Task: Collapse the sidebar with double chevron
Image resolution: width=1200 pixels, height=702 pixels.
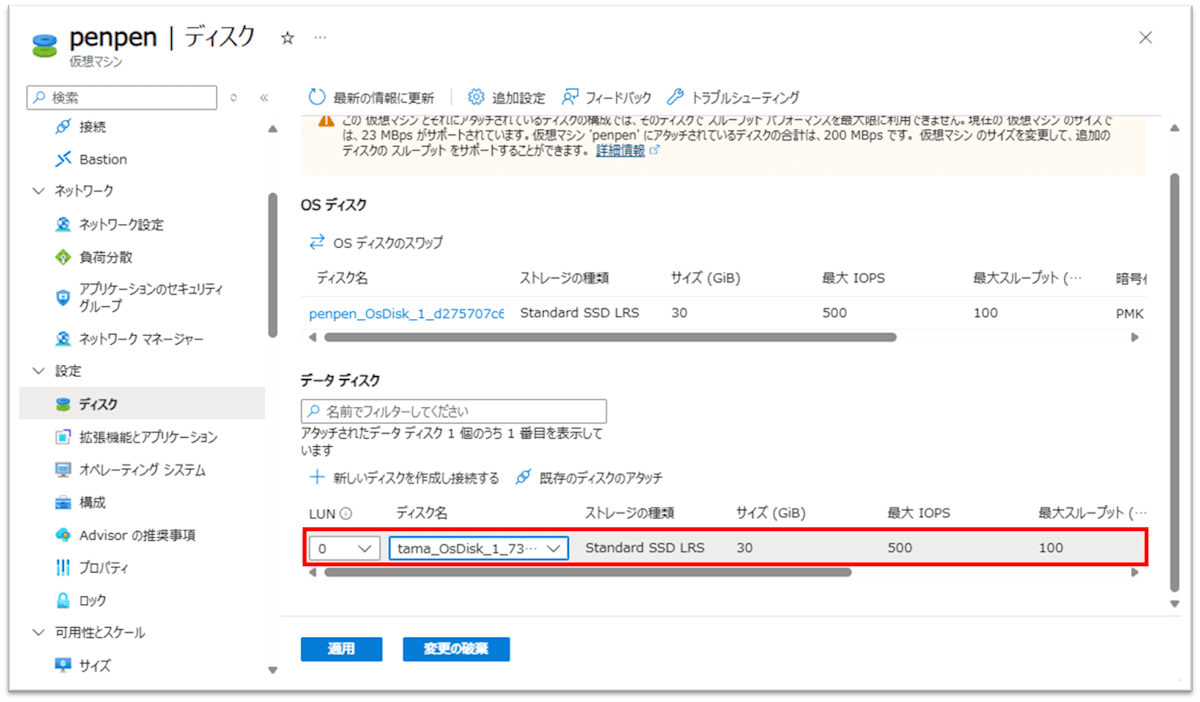Action: [264, 98]
